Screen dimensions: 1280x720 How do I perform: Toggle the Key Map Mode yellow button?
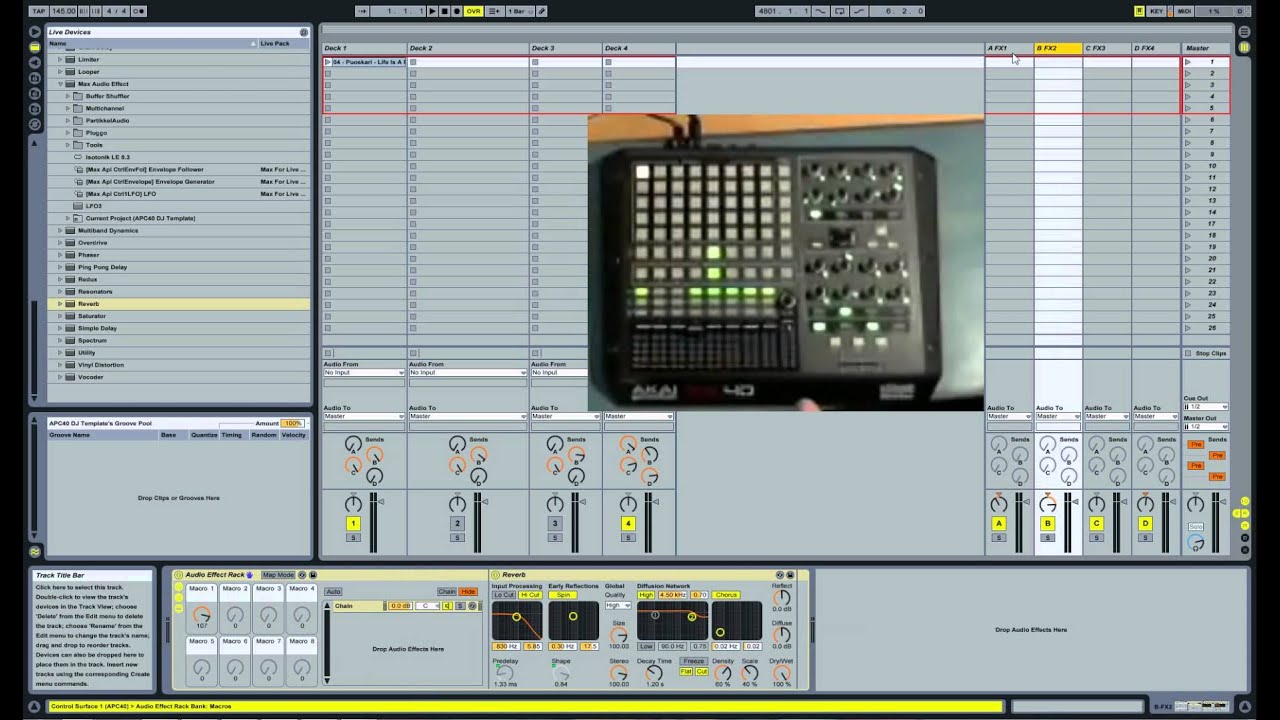(1139, 11)
